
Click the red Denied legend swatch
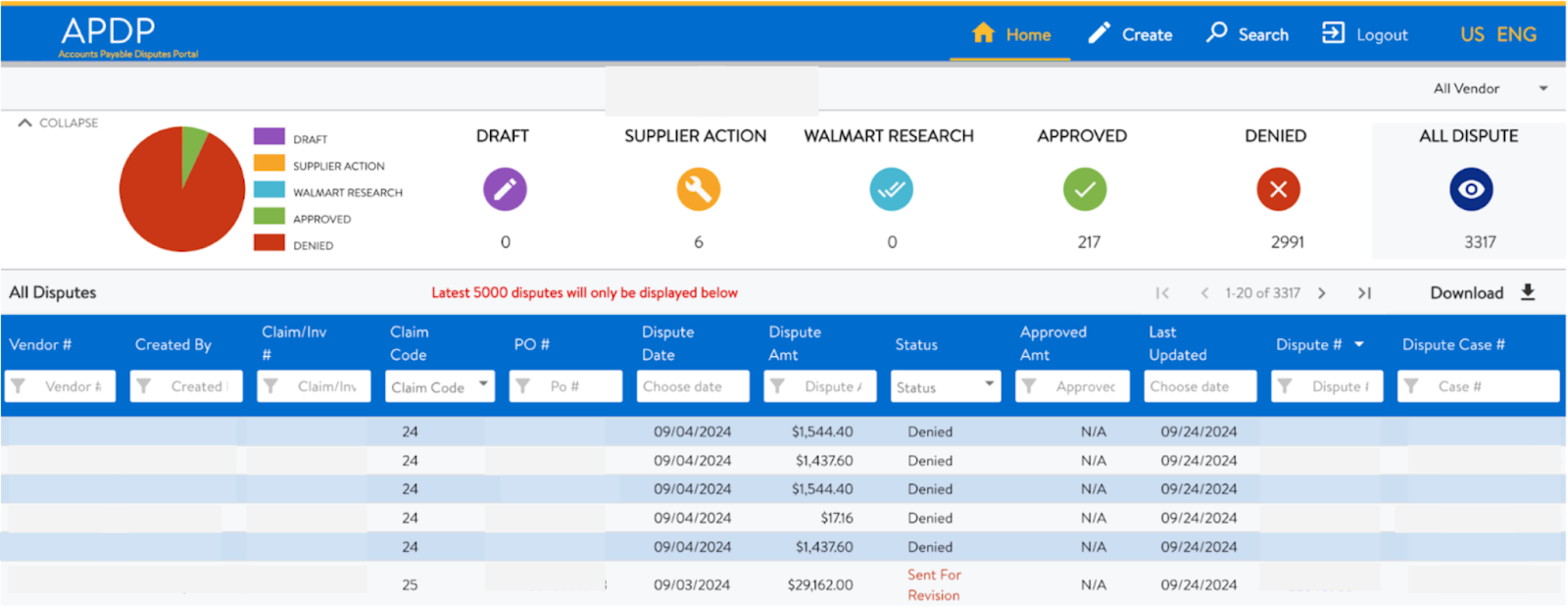pos(269,242)
